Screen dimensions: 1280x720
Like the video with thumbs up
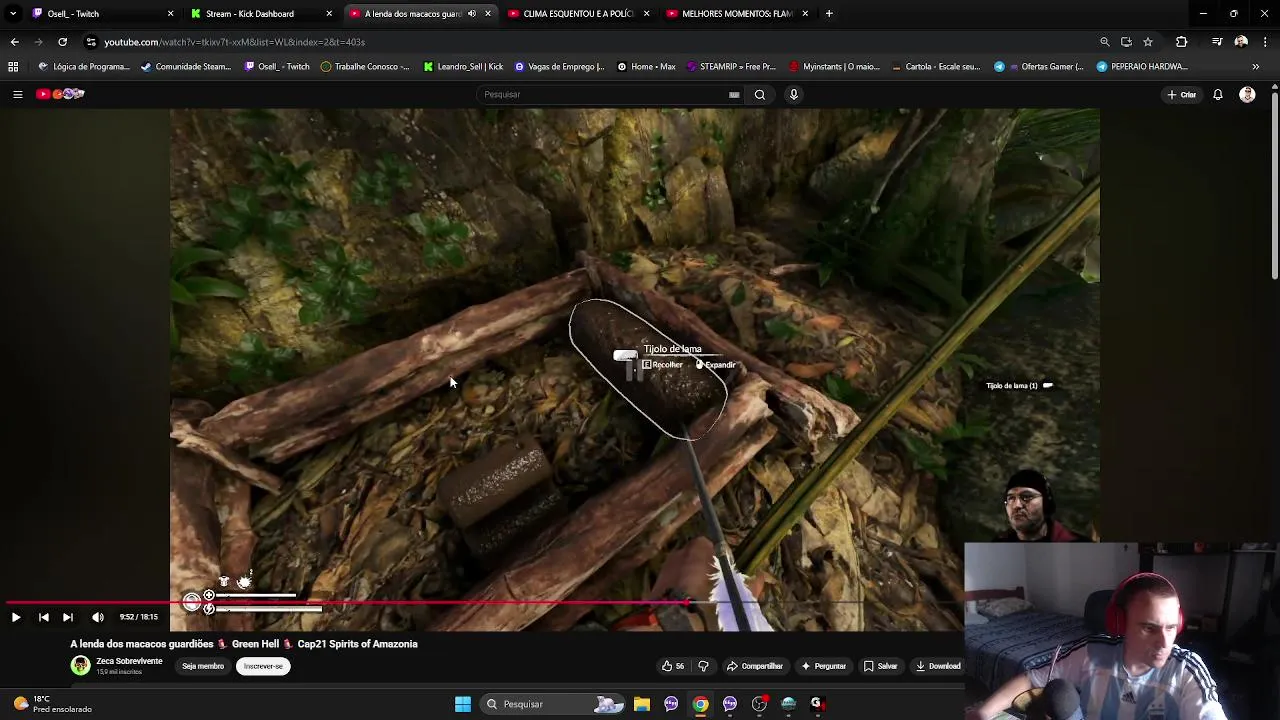[x=673, y=666]
